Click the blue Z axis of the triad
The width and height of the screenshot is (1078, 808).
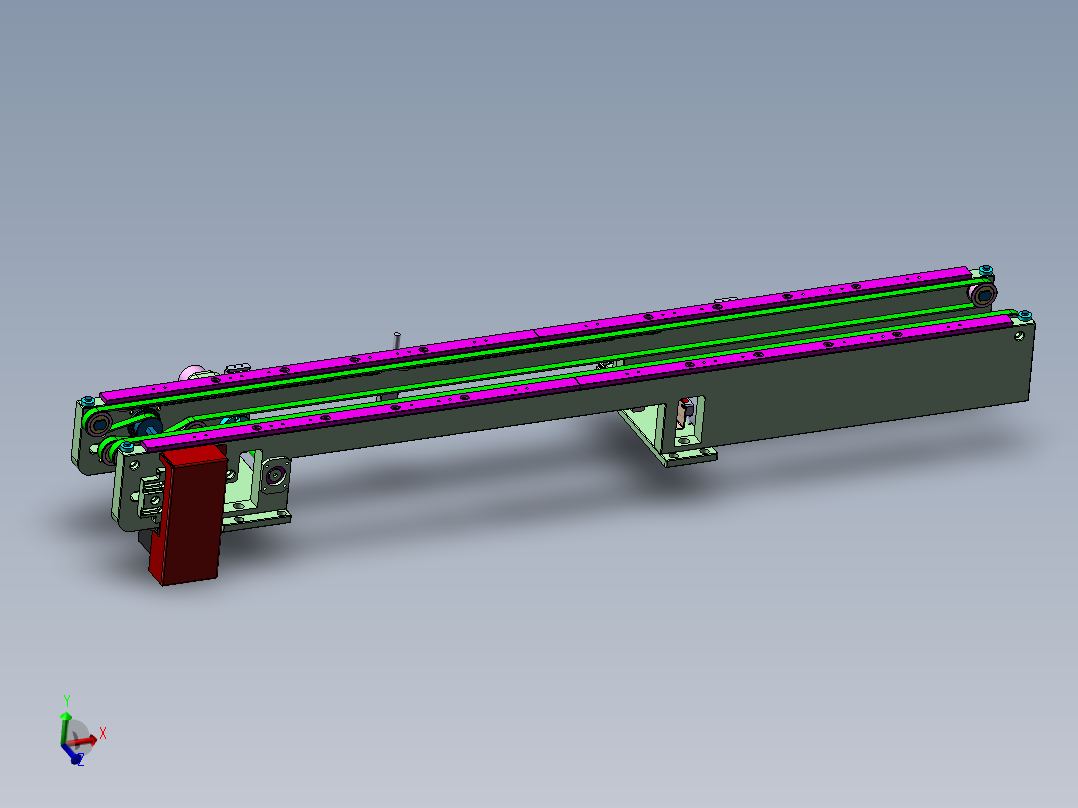(72, 754)
